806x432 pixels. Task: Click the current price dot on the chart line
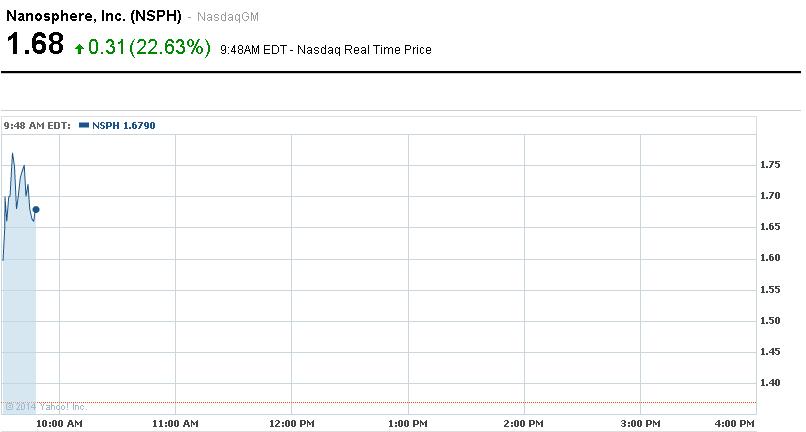pyautogui.click(x=36, y=210)
